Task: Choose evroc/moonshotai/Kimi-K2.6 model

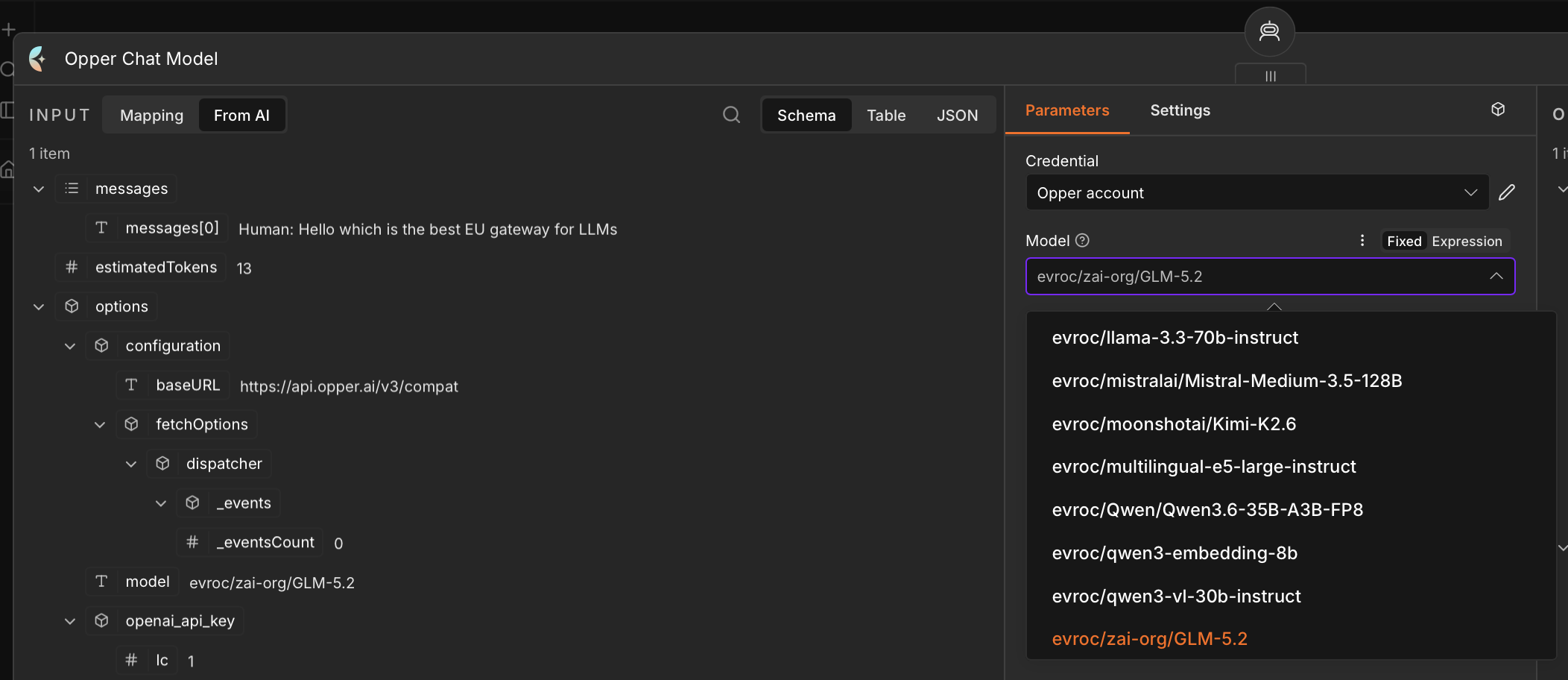Action: tap(1291, 424)
